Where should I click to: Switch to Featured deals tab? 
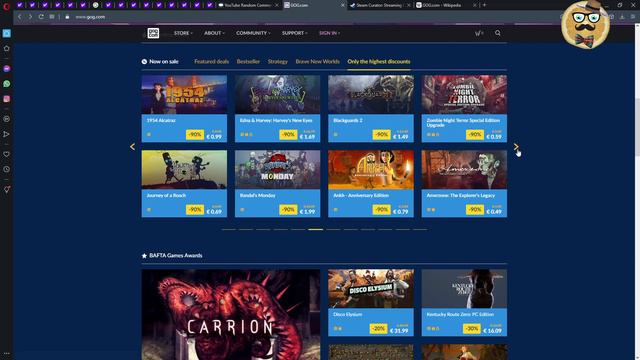(x=211, y=62)
